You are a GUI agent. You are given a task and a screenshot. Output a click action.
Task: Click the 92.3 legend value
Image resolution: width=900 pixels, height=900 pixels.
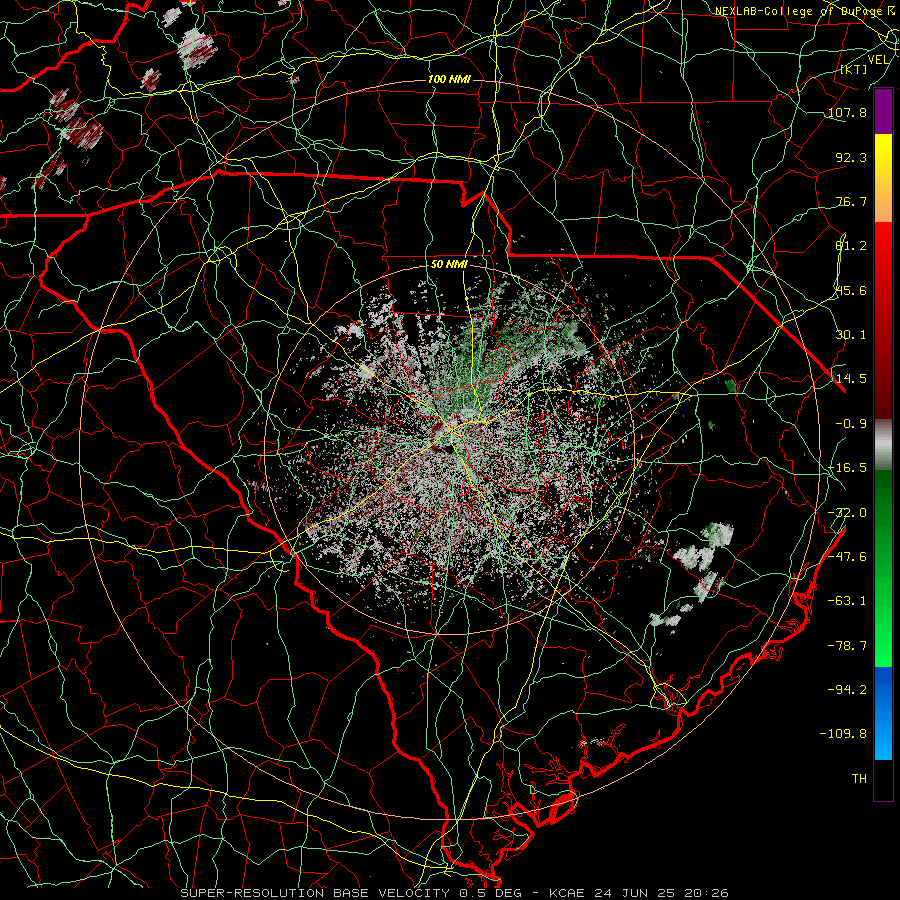[x=851, y=157]
